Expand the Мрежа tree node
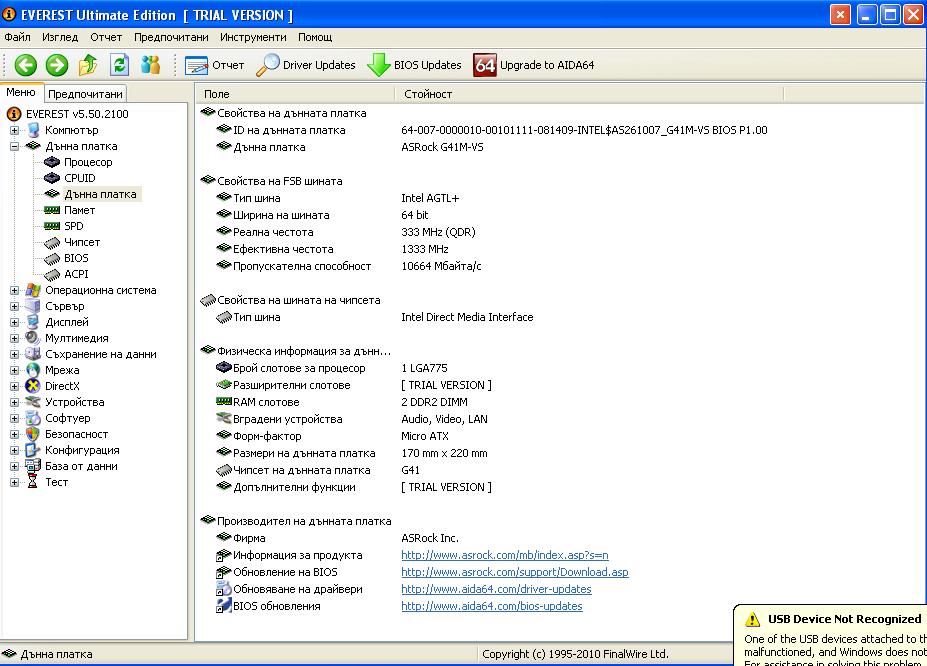 click(14, 370)
